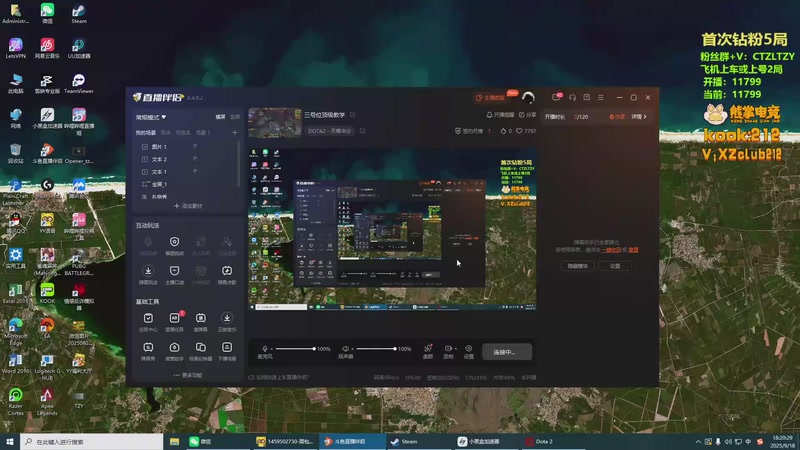Click the 设置 button in right panel
The image size is (800, 450).
tap(615, 266)
